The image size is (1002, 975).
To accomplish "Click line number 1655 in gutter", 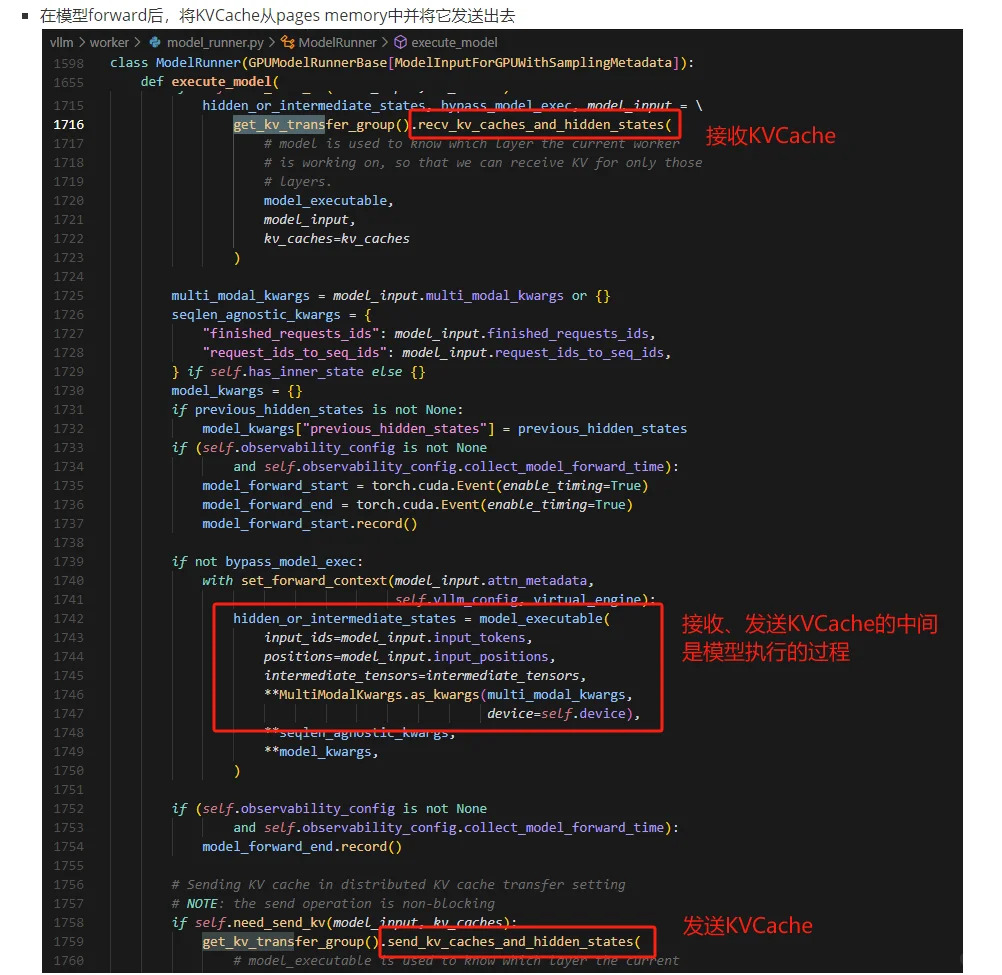I will click(x=68, y=82).
